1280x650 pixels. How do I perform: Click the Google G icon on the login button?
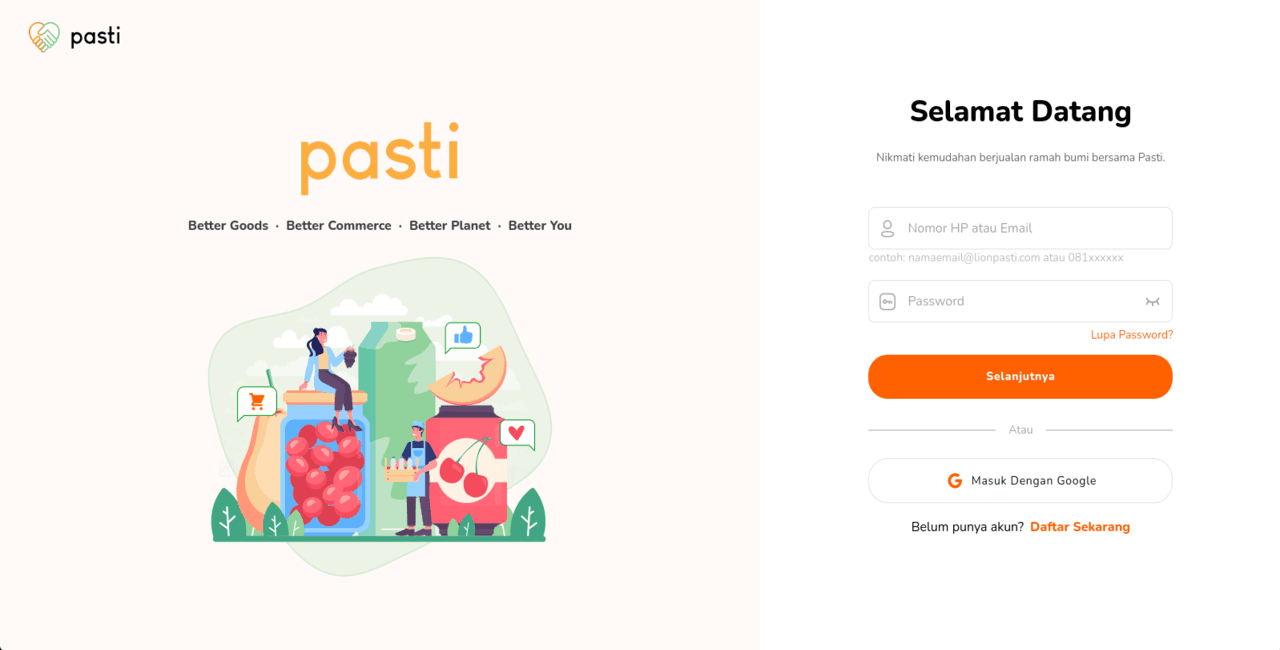pos(955,480)
